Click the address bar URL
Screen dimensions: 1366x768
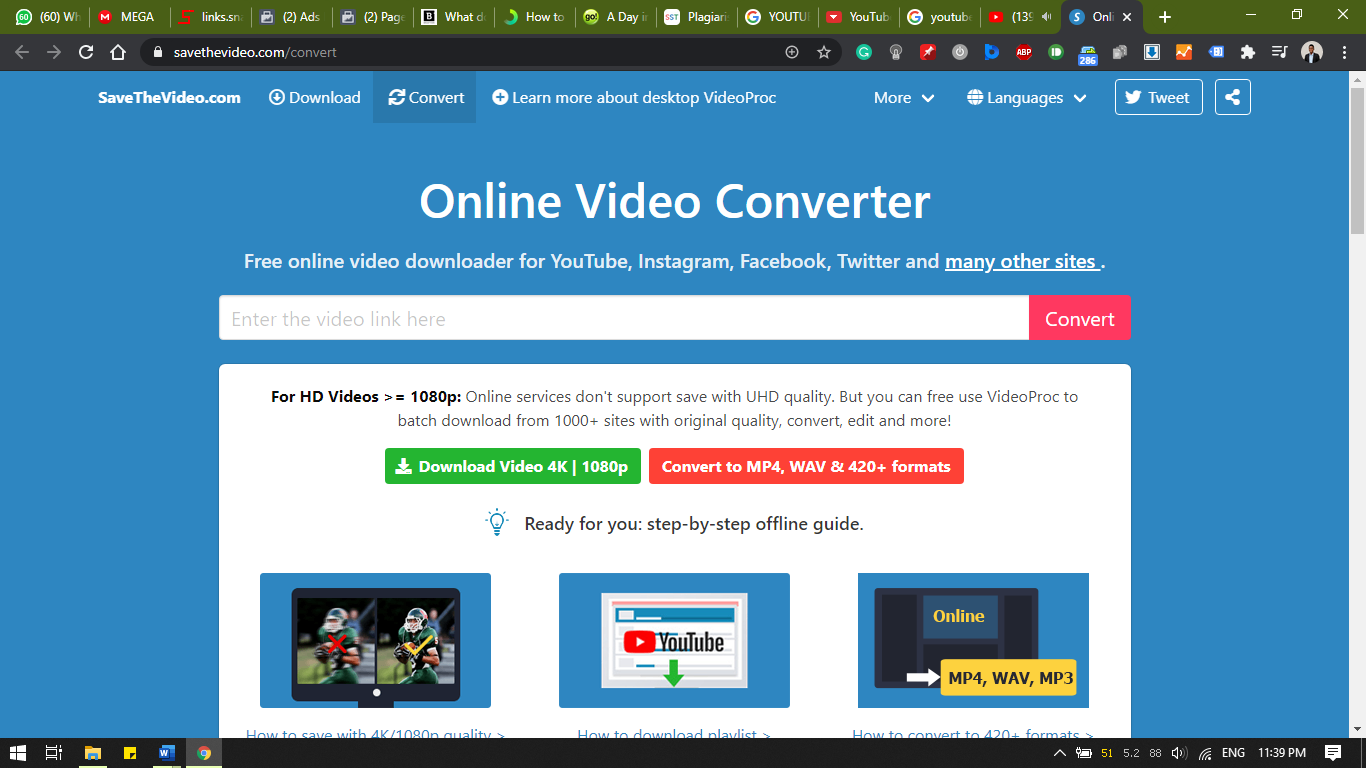[x=255, y=52]
